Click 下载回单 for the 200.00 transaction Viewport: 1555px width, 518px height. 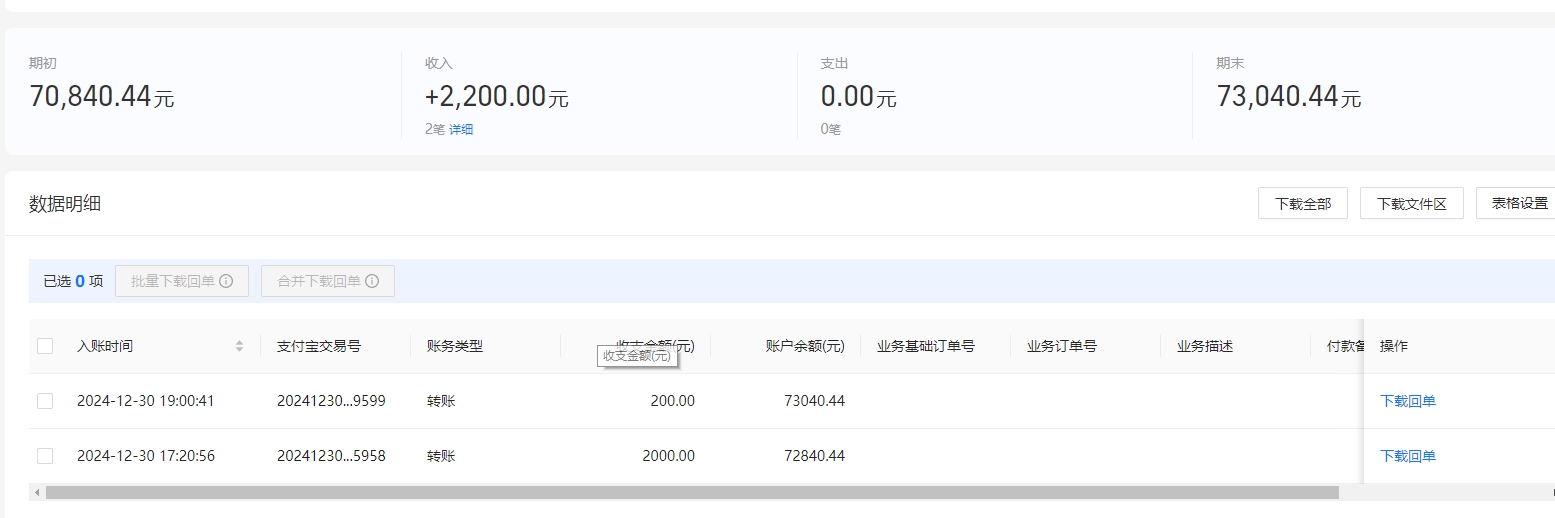point(1408,401)
